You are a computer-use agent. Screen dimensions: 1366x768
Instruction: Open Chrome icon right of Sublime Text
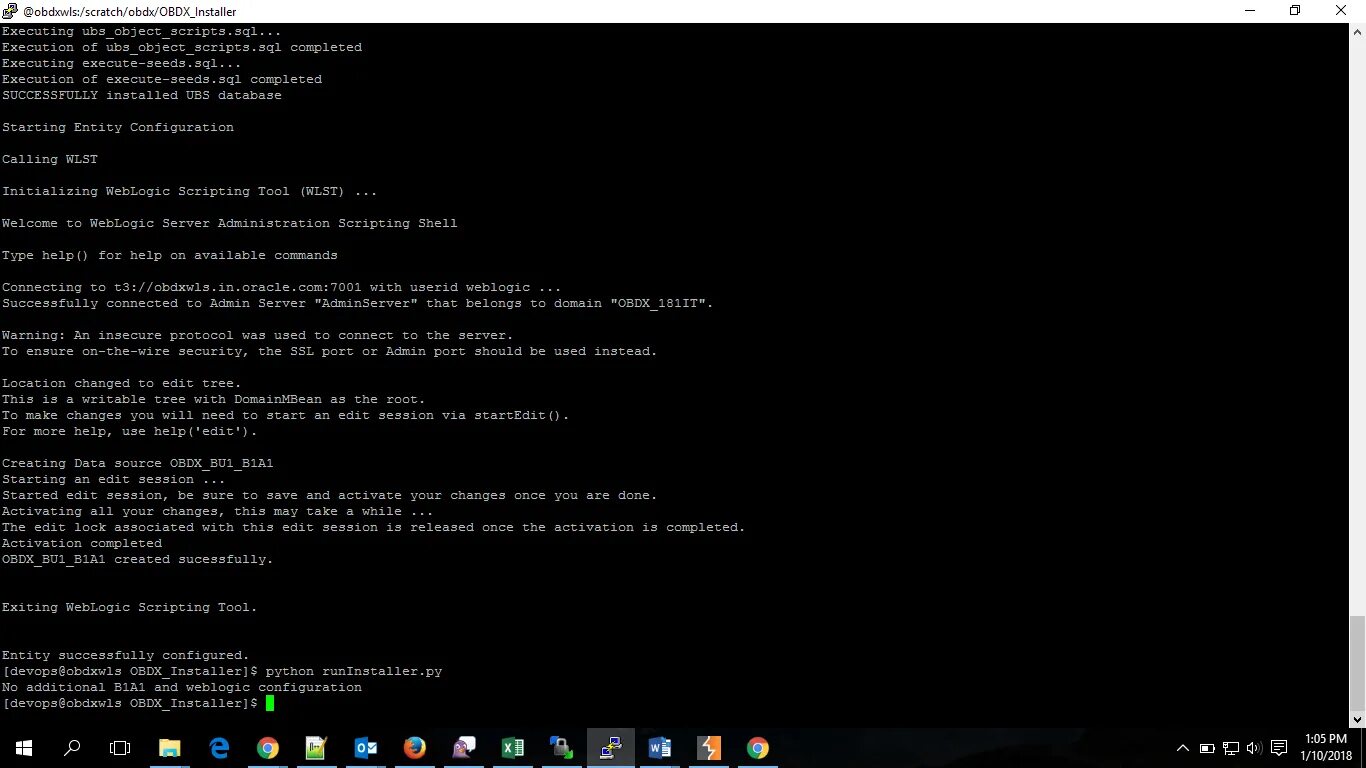click(x=758, y=747)
